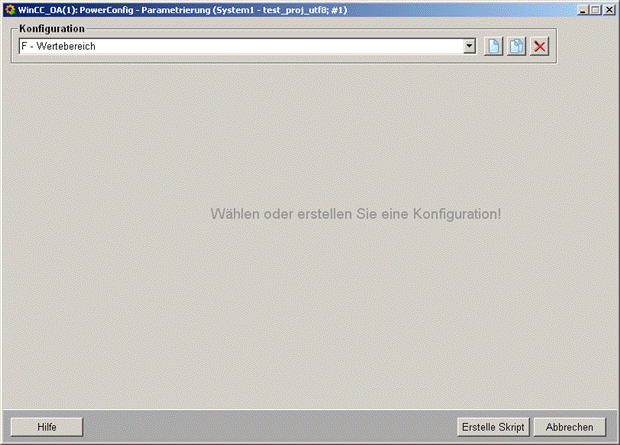This screenshot has width=620, height=445.
Task: Close the PowerConfig window
Action: 609,10
